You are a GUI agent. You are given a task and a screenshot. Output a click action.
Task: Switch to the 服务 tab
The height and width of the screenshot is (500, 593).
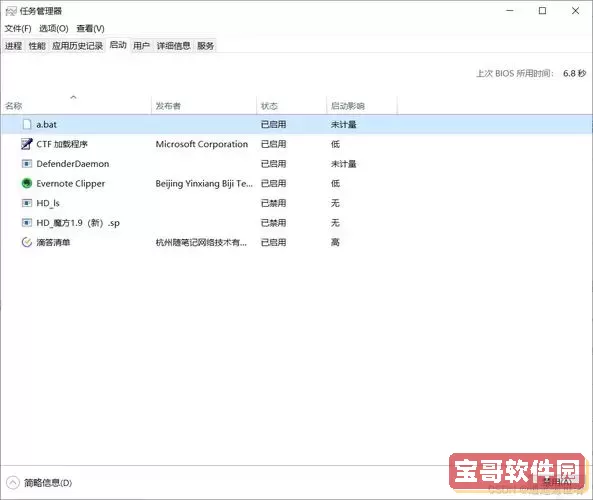(206, 46)
